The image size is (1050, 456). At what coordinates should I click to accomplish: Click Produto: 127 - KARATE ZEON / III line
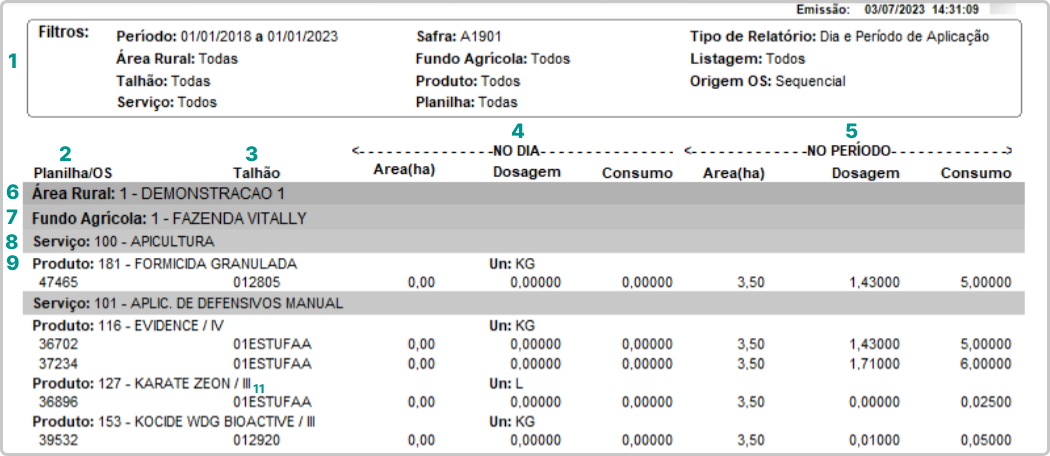tap(141, 385)
